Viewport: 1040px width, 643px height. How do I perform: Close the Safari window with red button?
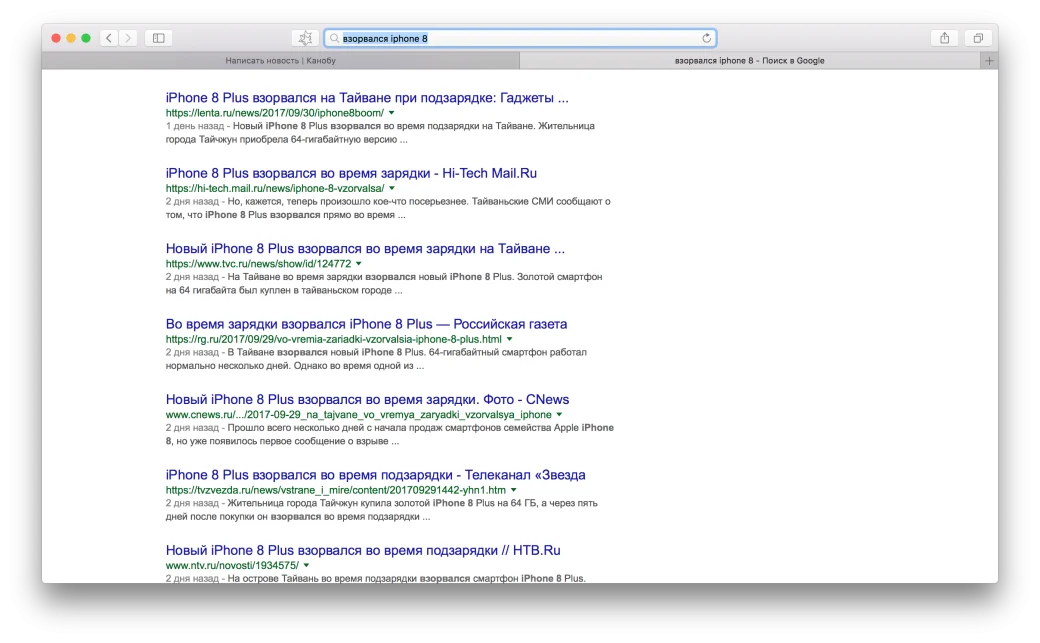pos(56,38)
